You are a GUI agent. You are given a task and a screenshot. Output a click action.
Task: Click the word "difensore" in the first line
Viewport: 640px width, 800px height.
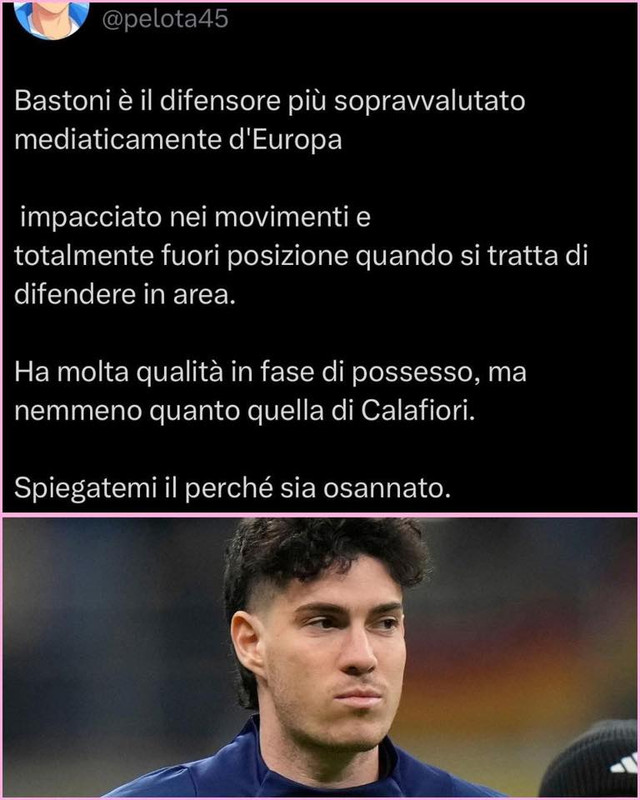tap(220, 101)
